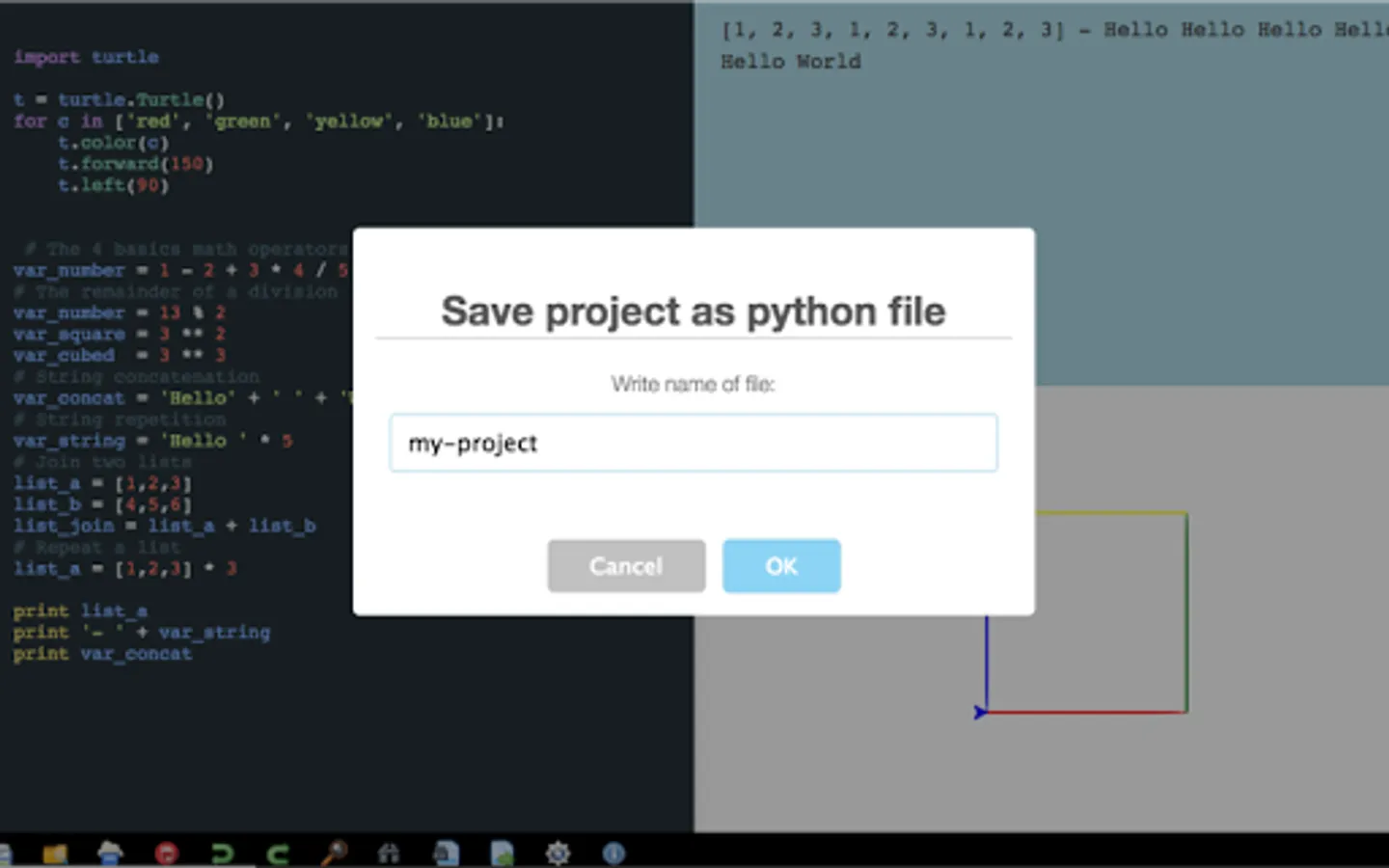Confirm file name with OK button

(x=781, y=566)
